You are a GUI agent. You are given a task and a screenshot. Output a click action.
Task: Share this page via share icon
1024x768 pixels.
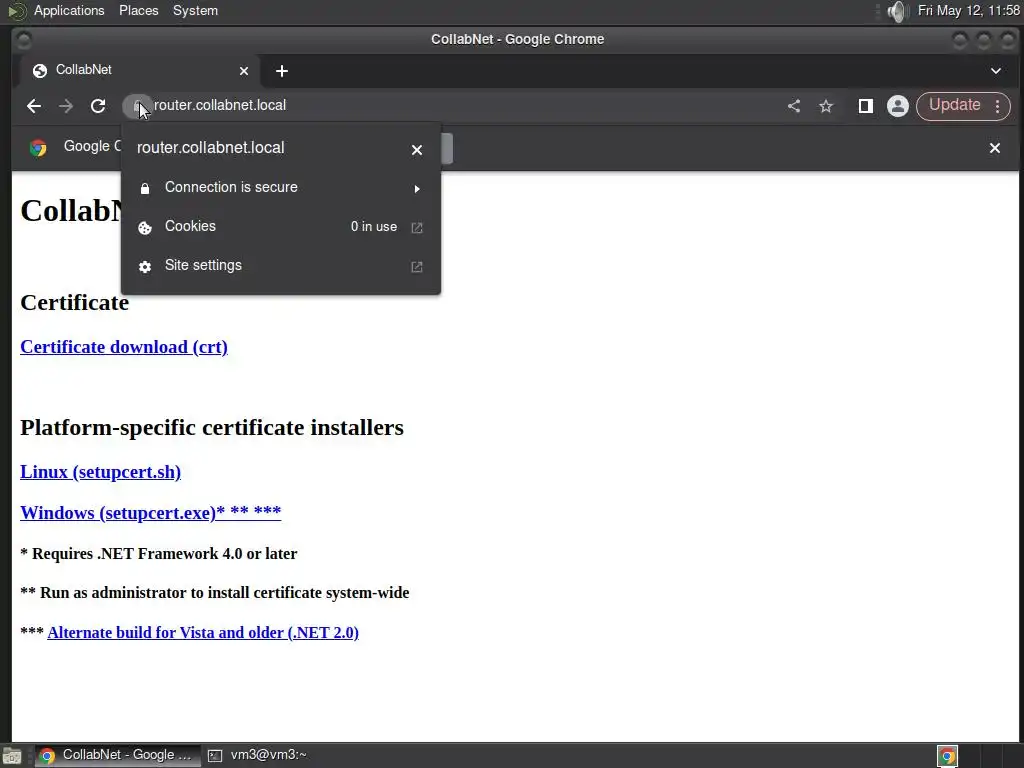(793, 106)
